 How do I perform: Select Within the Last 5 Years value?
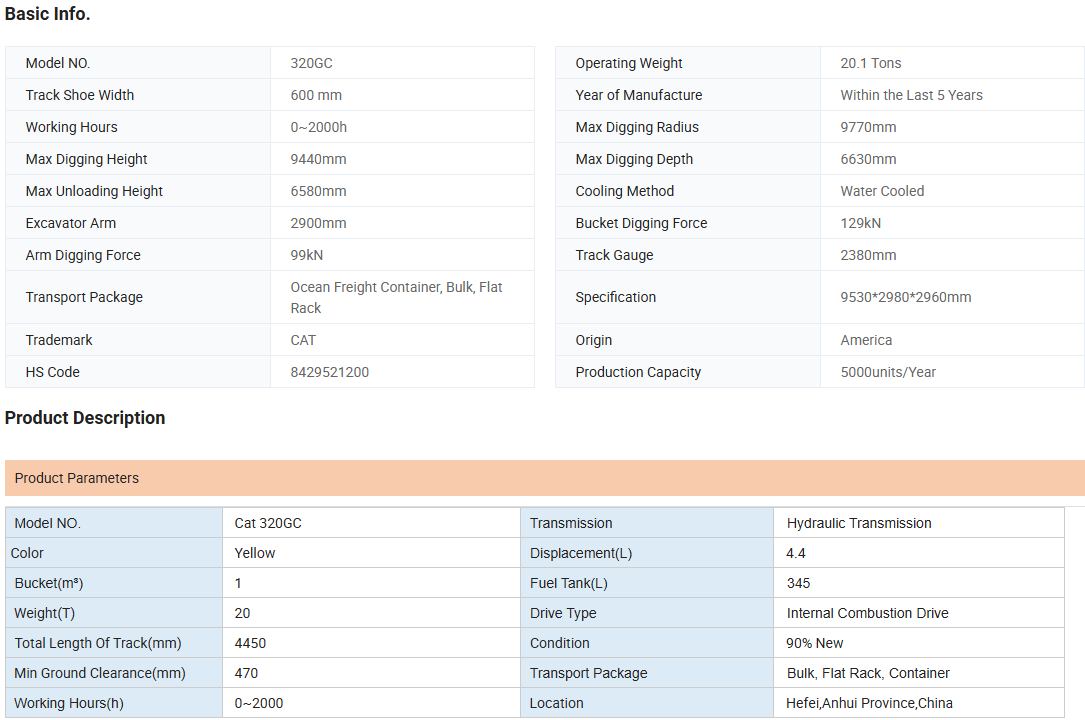(x=911, y=95)
